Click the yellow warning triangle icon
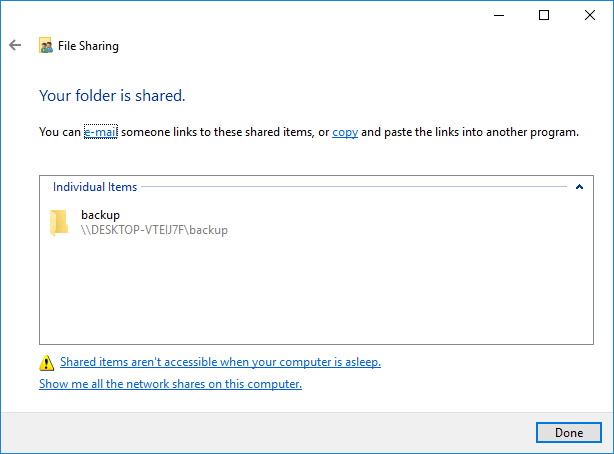614x454 pixels. (47, 363)
